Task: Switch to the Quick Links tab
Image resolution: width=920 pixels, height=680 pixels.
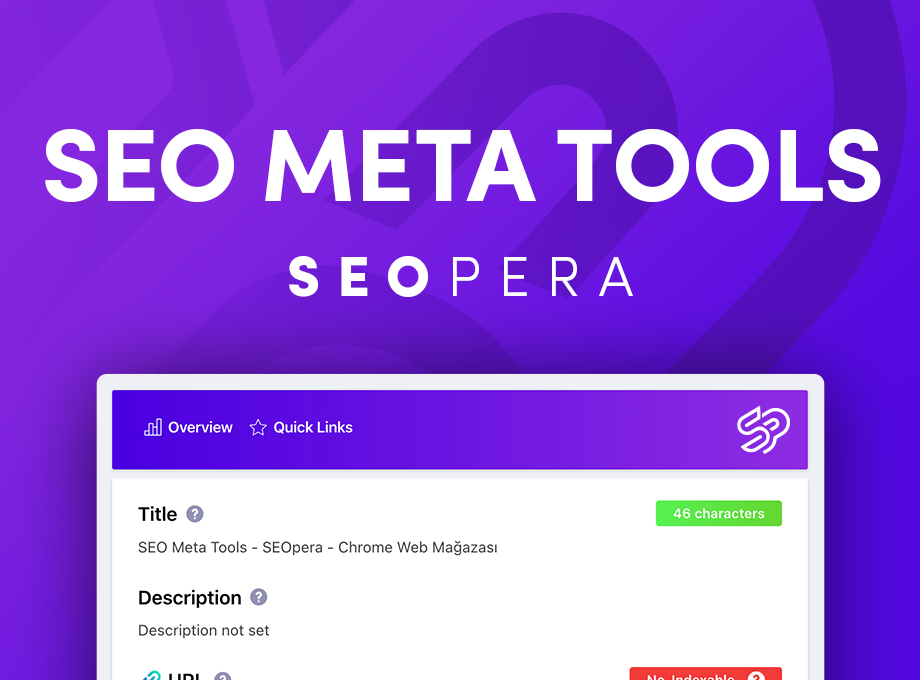Action: 301,427
